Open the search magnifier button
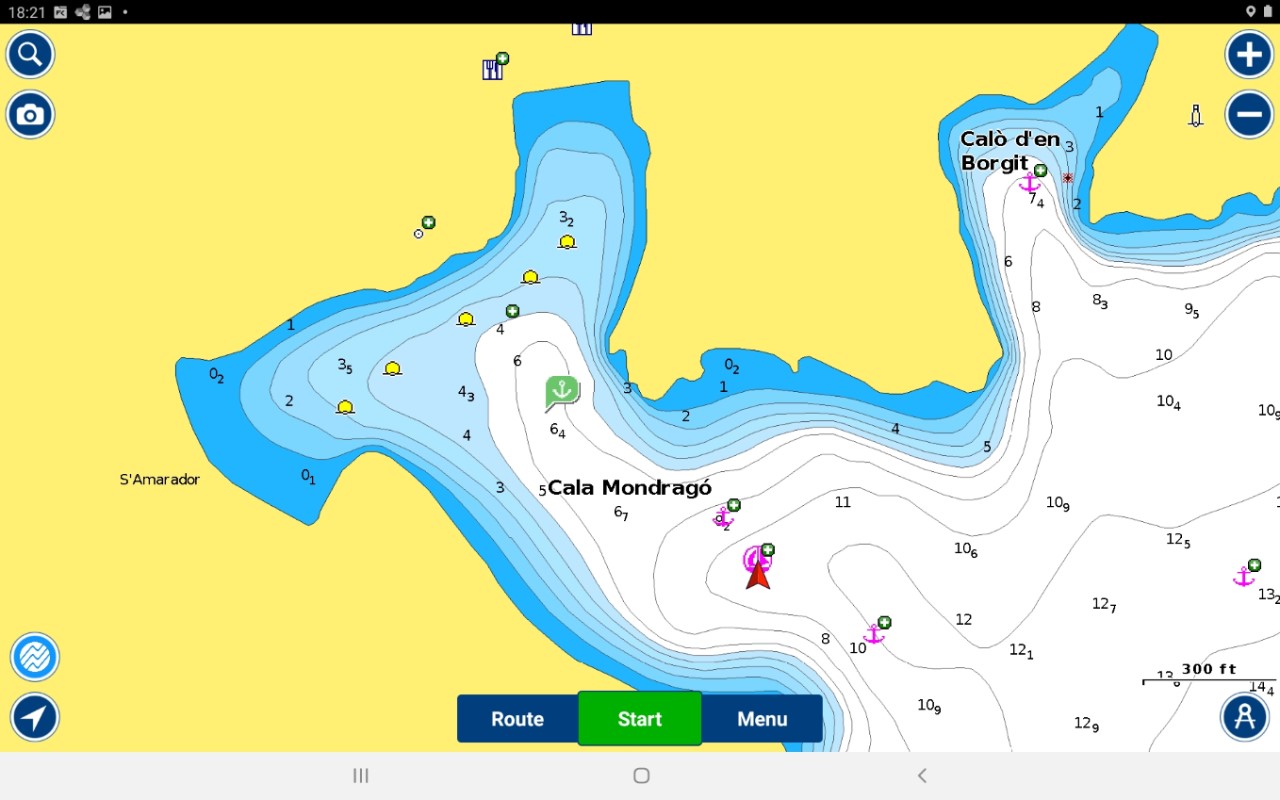 pyautogui.click(x=30, y=54)
